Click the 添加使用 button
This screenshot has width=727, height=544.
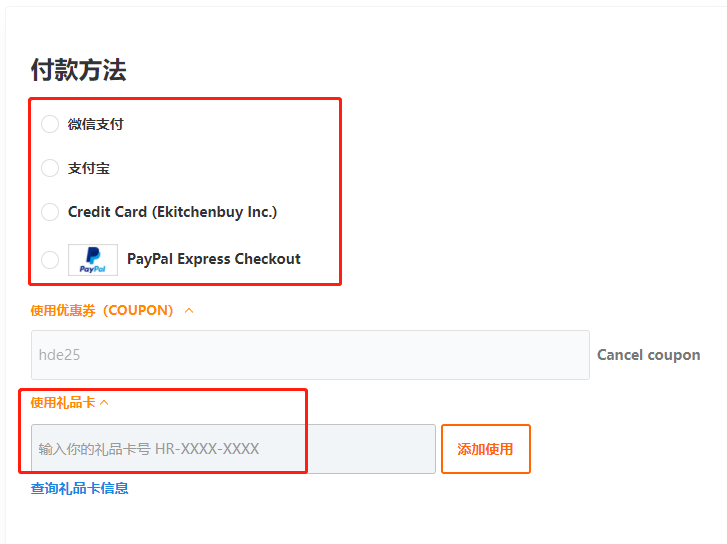pos(485,449)
